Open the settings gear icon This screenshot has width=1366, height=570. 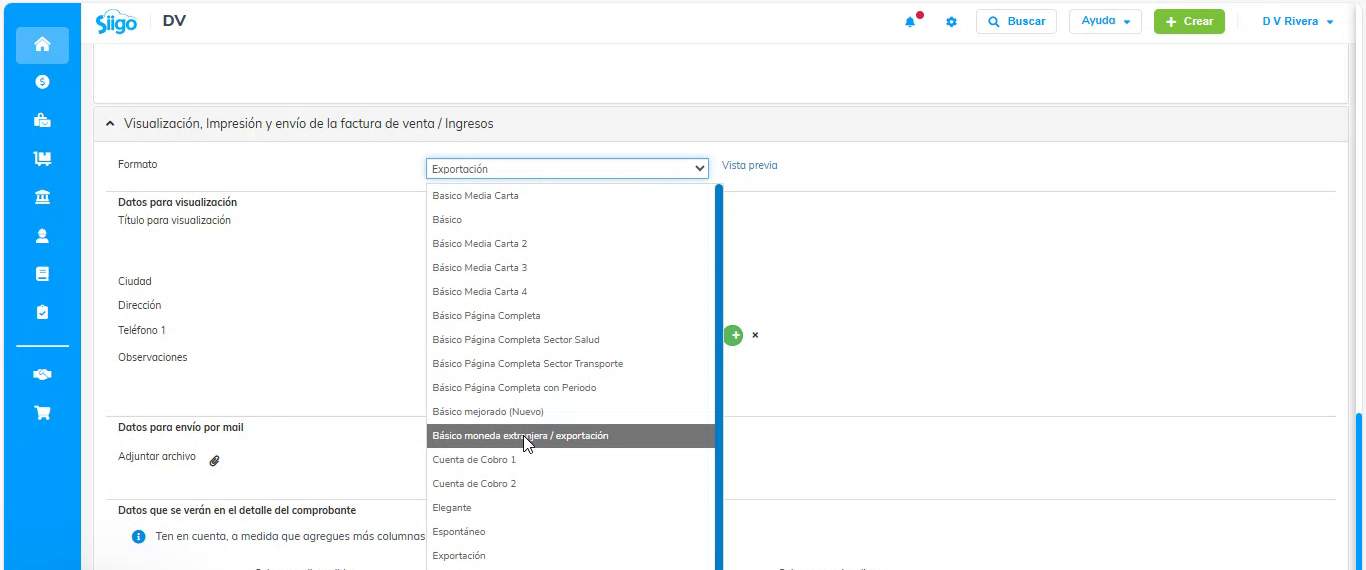click(x=951, y=22)
